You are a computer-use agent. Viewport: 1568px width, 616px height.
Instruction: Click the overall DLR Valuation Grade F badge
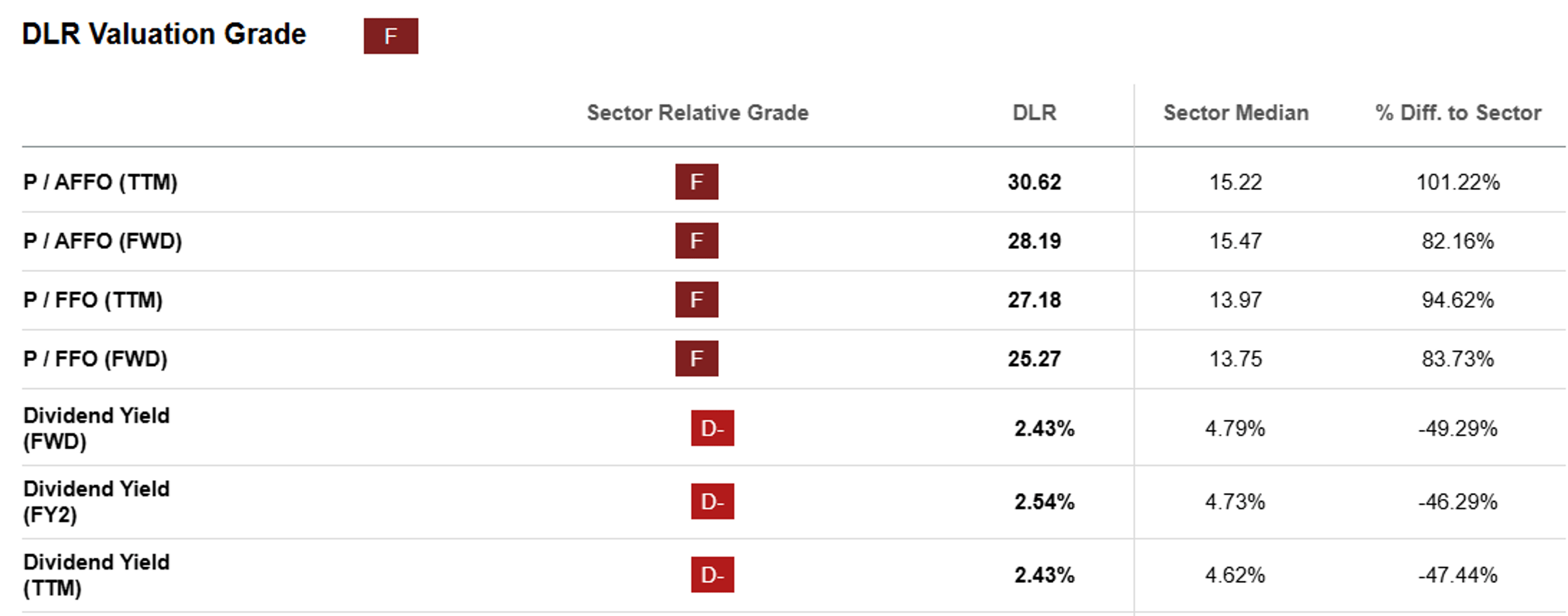click(x=390, y=36)
